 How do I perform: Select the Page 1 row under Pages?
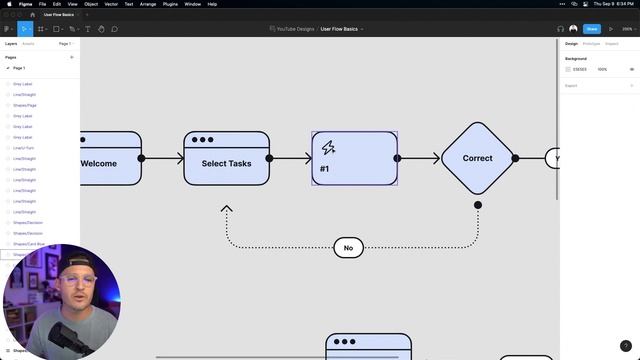tap(40, 68)
